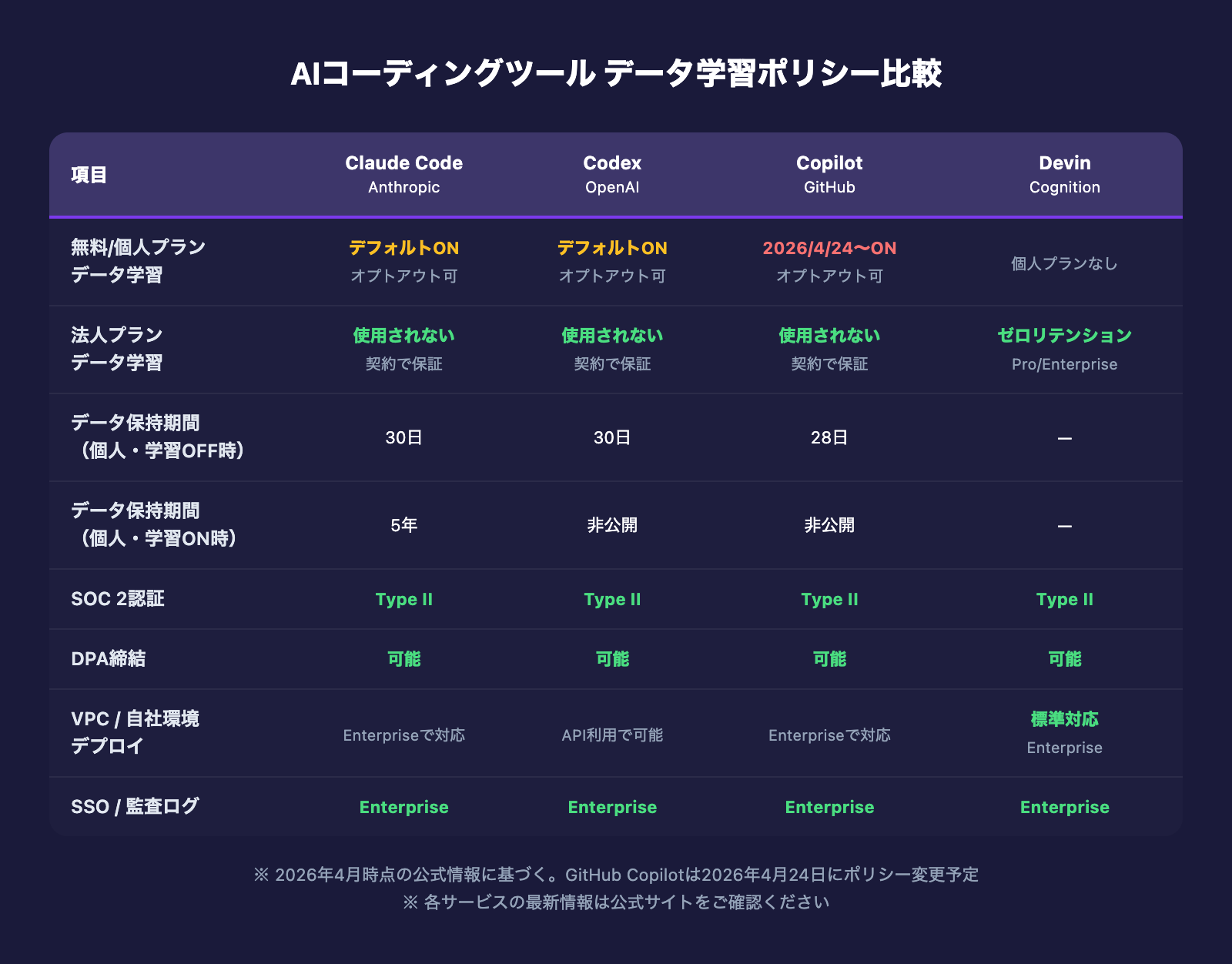Select the 5年 retention value for Claude Code
Viewport: 1232px width, 964px height.
coord(403,525)
